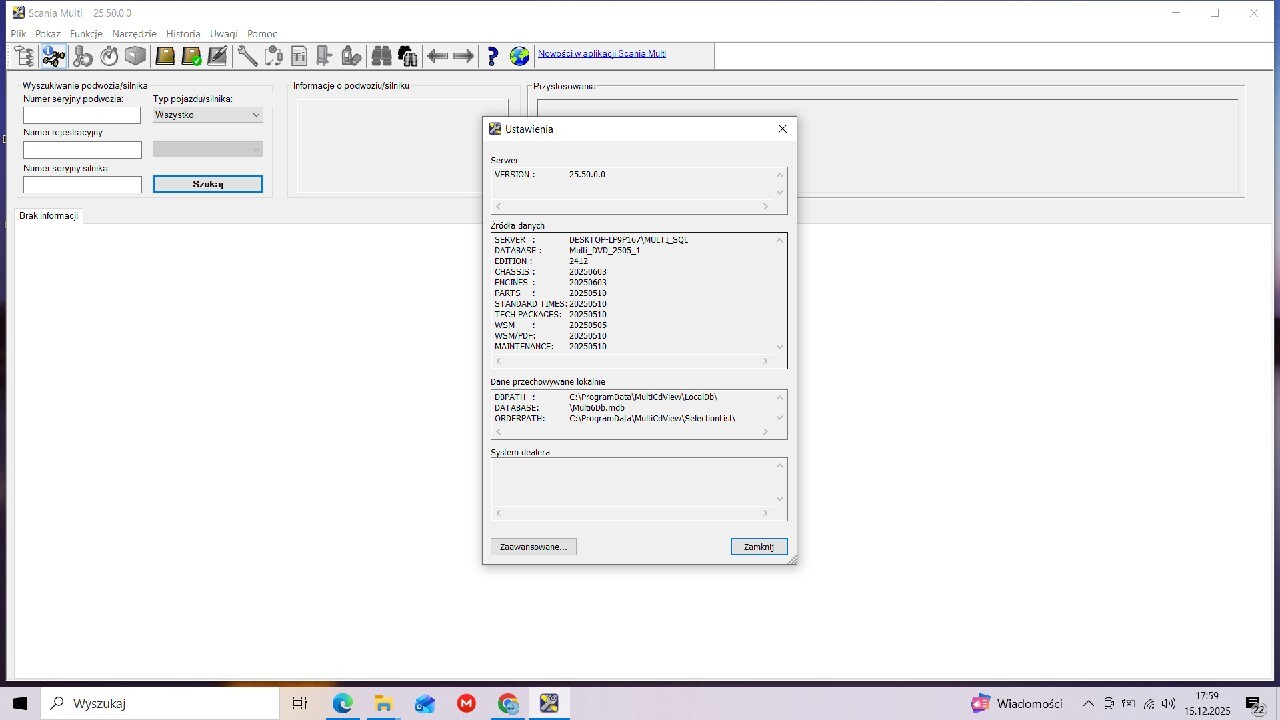
Task: Go back with the left arrow toolbar icon
Action: point(437,56)
